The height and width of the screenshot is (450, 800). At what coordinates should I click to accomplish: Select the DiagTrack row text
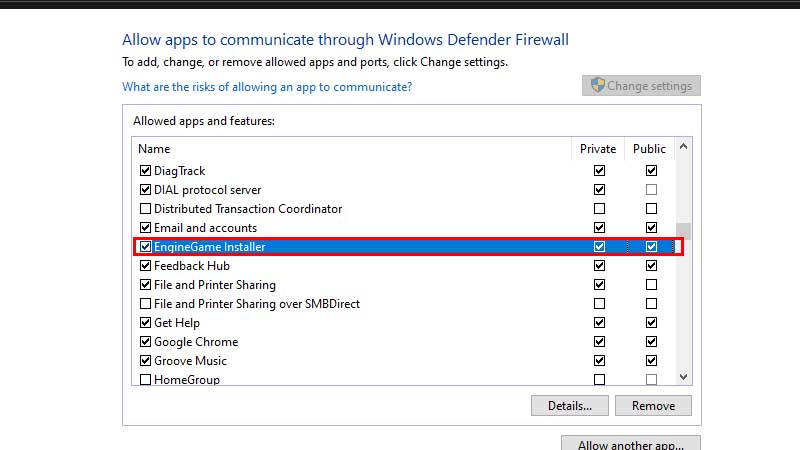[x=180, y=171]
